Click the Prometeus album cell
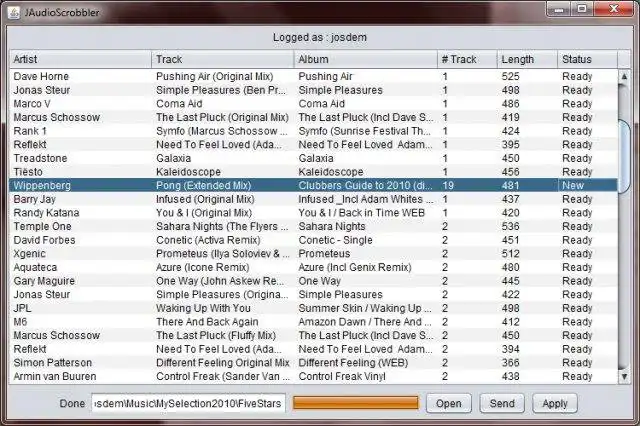Viewport: 640px width, 426px height. click(x=366, y=253)
